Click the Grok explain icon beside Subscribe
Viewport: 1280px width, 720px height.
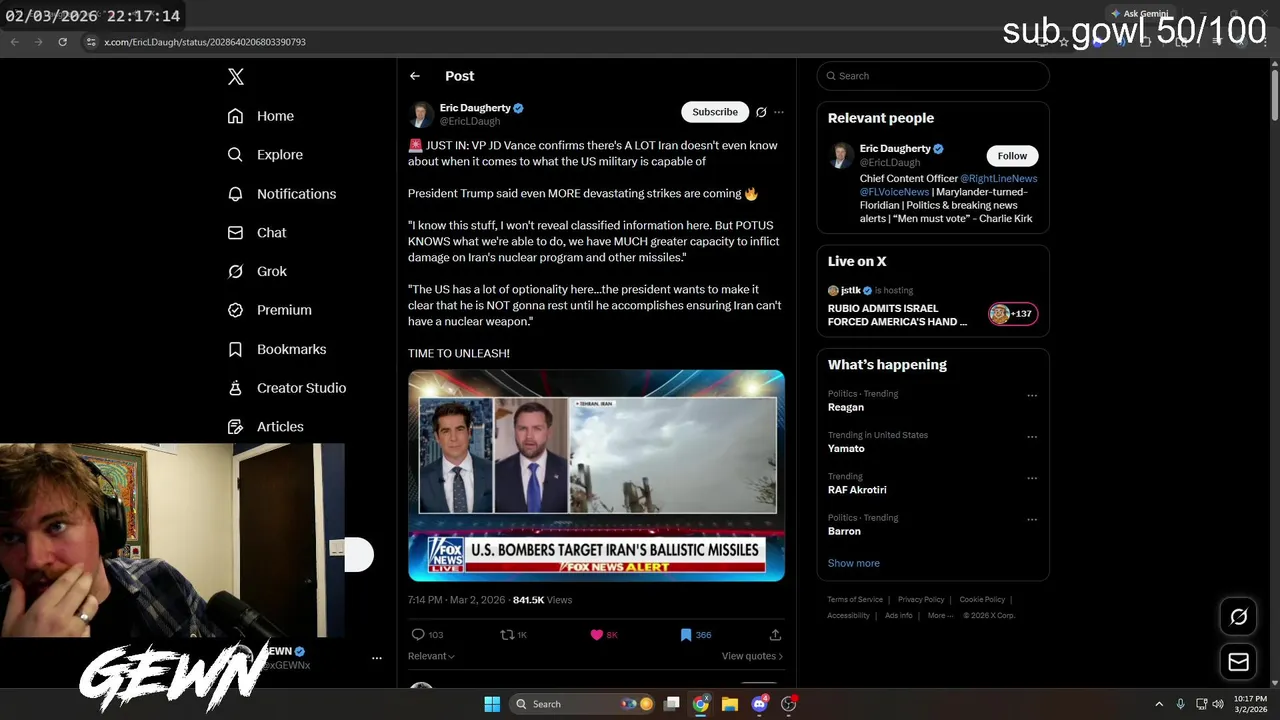(761, 112)
